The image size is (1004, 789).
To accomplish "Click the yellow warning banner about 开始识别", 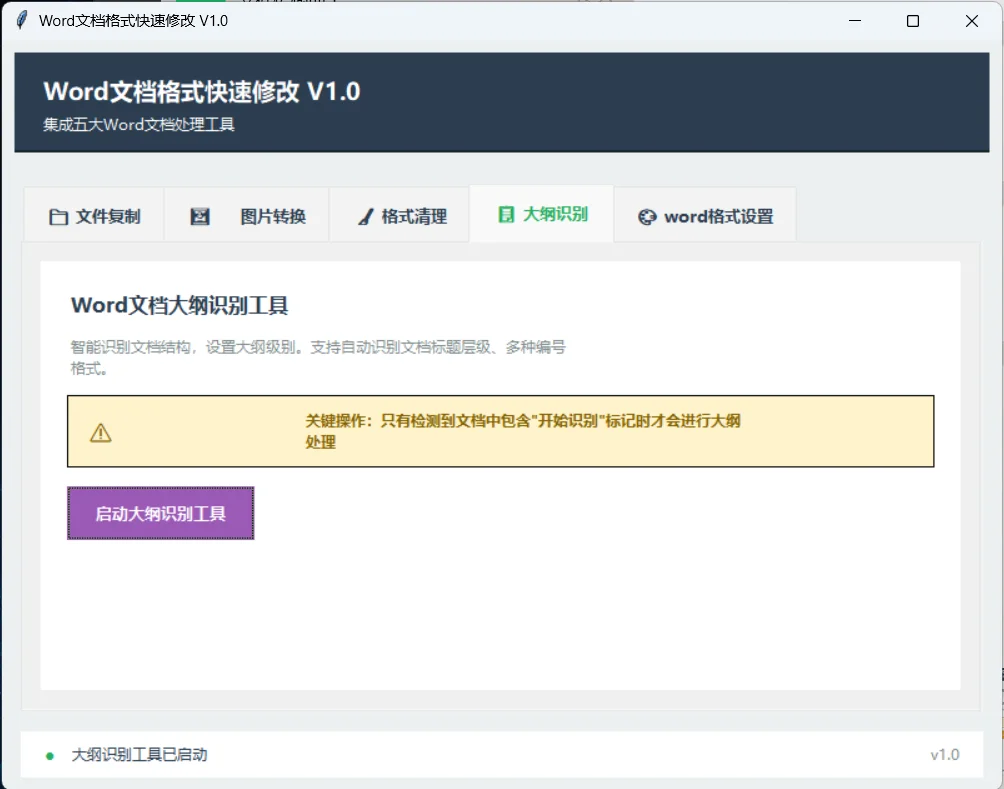I will pos(500,431).
